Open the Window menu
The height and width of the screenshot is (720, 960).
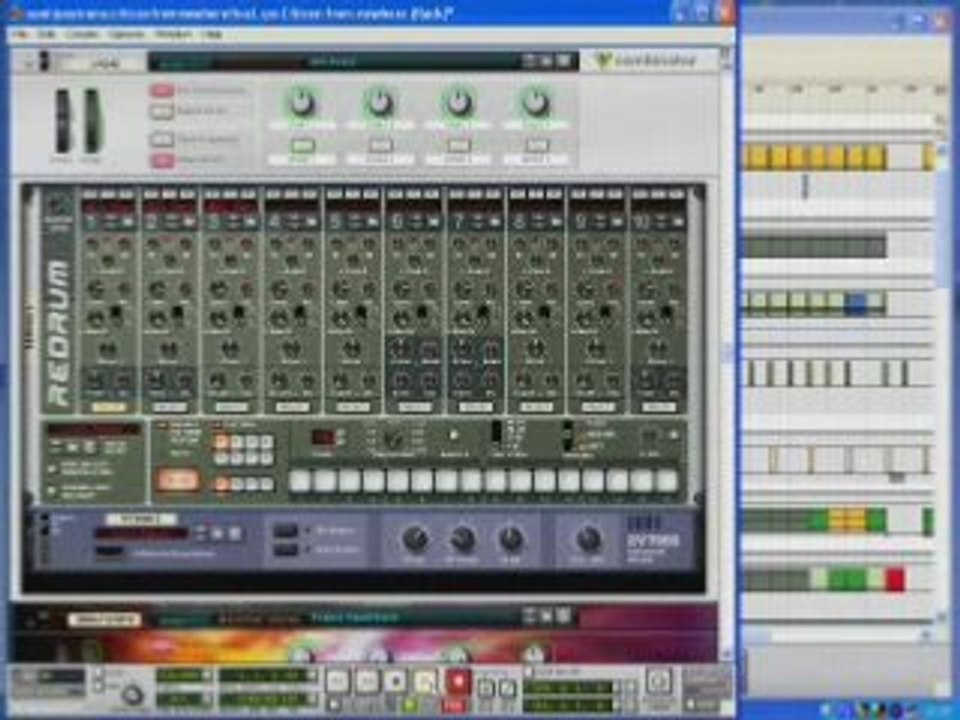(173, 34)
